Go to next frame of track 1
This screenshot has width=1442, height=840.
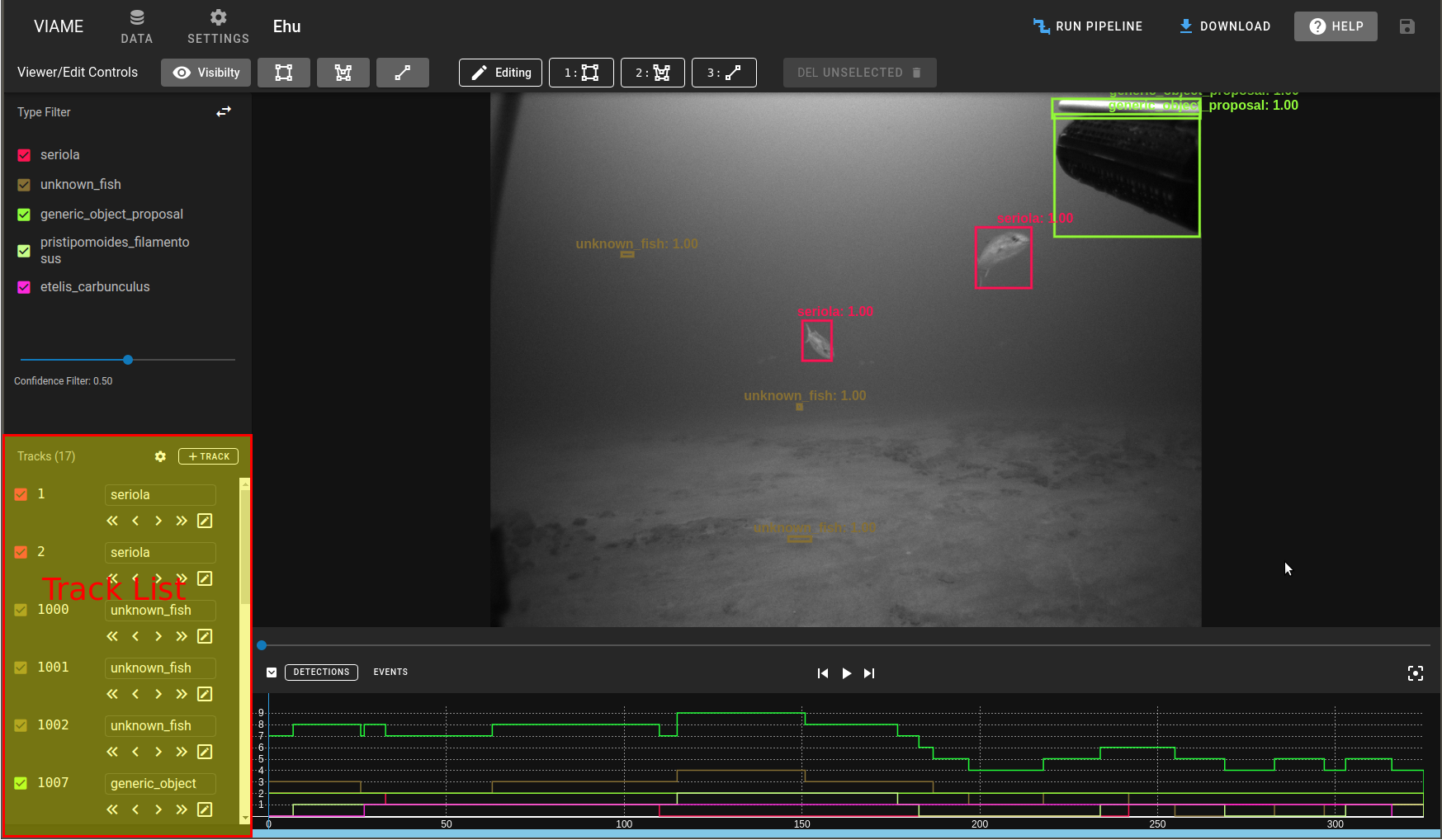click(x=158, y=521)
